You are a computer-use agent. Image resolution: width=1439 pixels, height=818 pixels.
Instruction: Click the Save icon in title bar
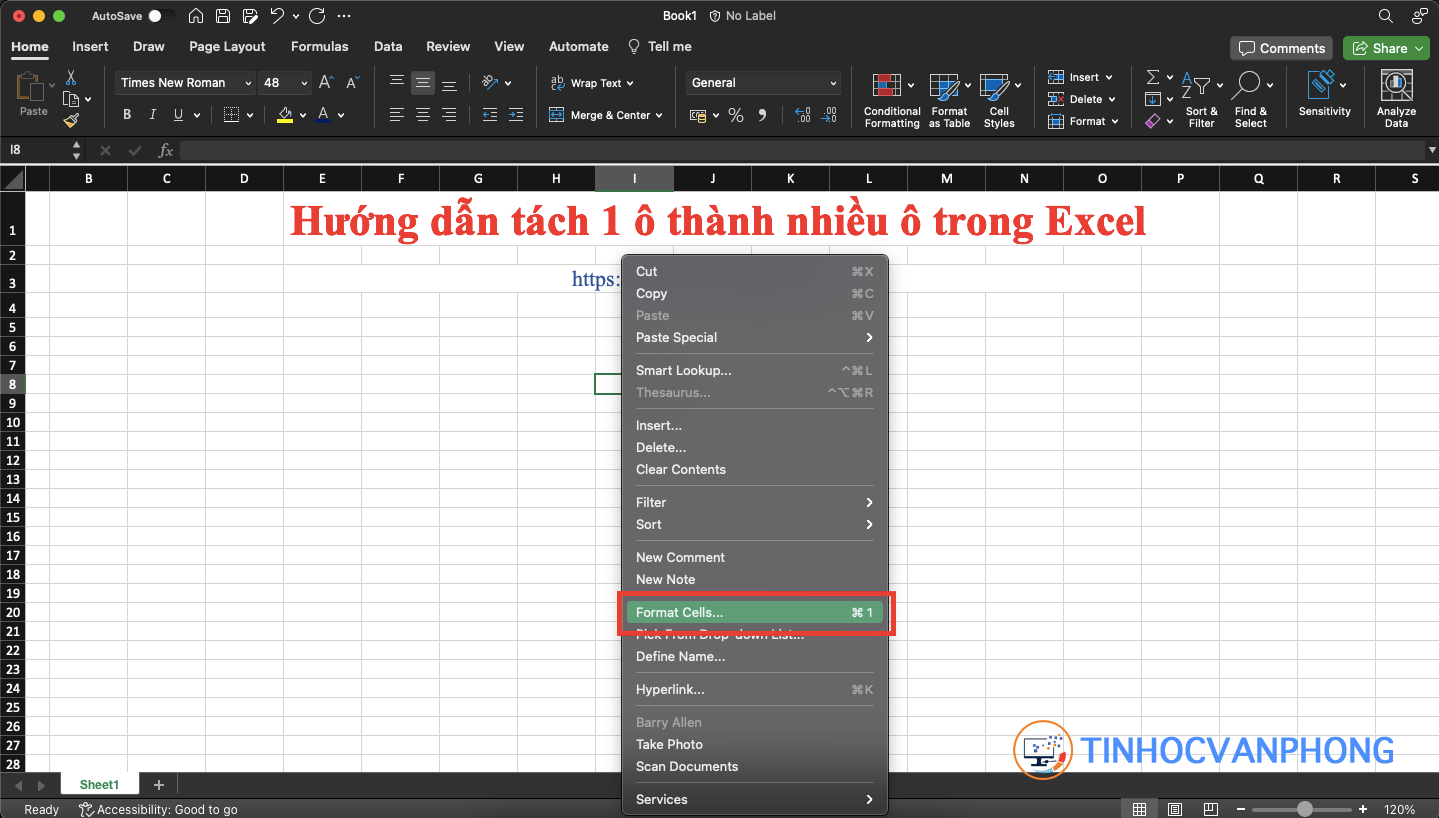tap(223, 16)
